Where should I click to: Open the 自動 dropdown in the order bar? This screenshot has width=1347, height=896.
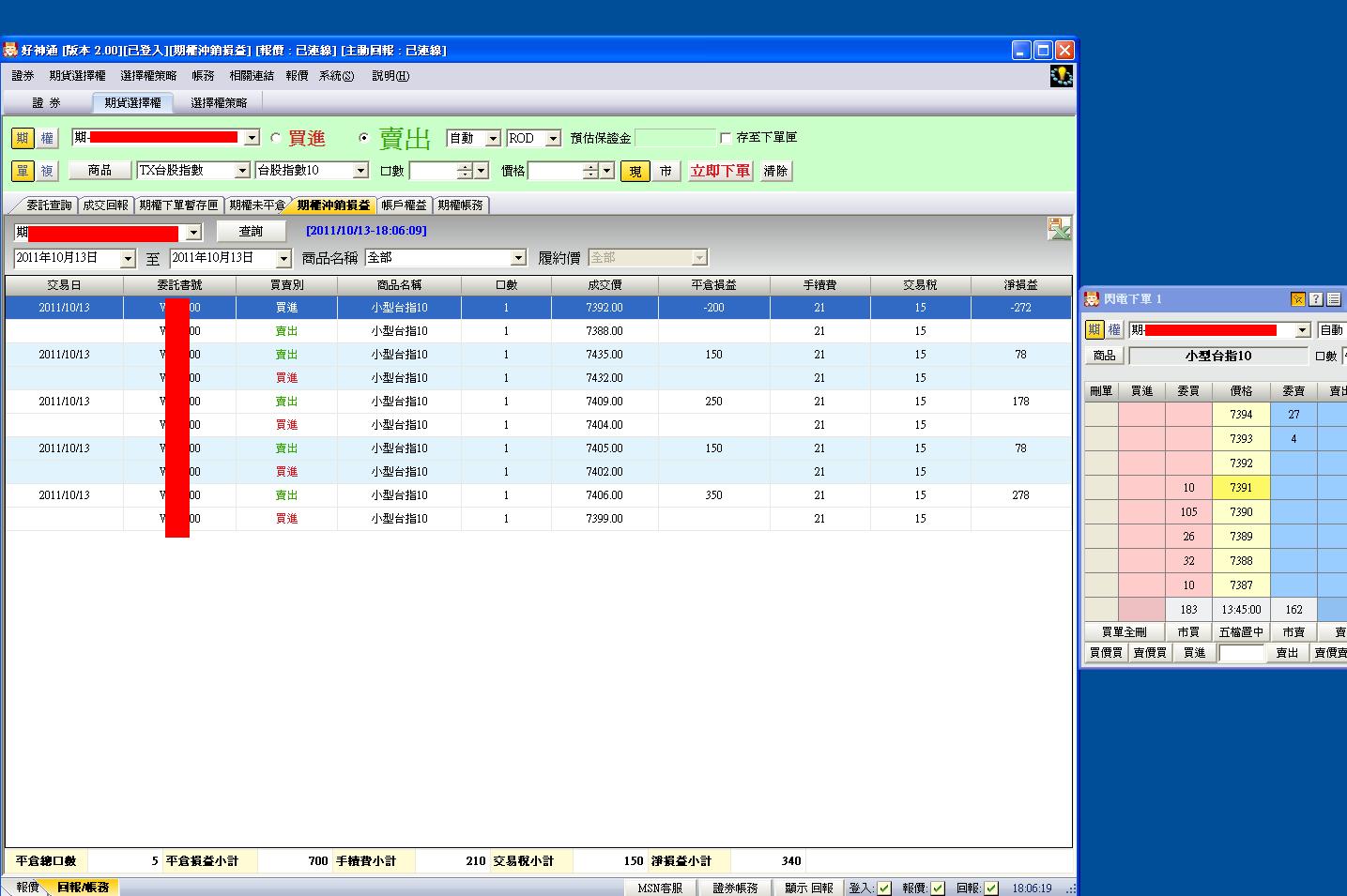coord(493,138)
